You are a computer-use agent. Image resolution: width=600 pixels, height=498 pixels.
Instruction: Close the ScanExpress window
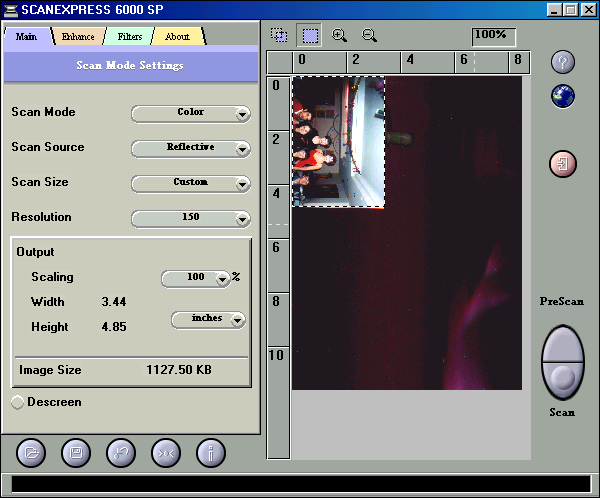pyautogui.click(x=589, y=10)
